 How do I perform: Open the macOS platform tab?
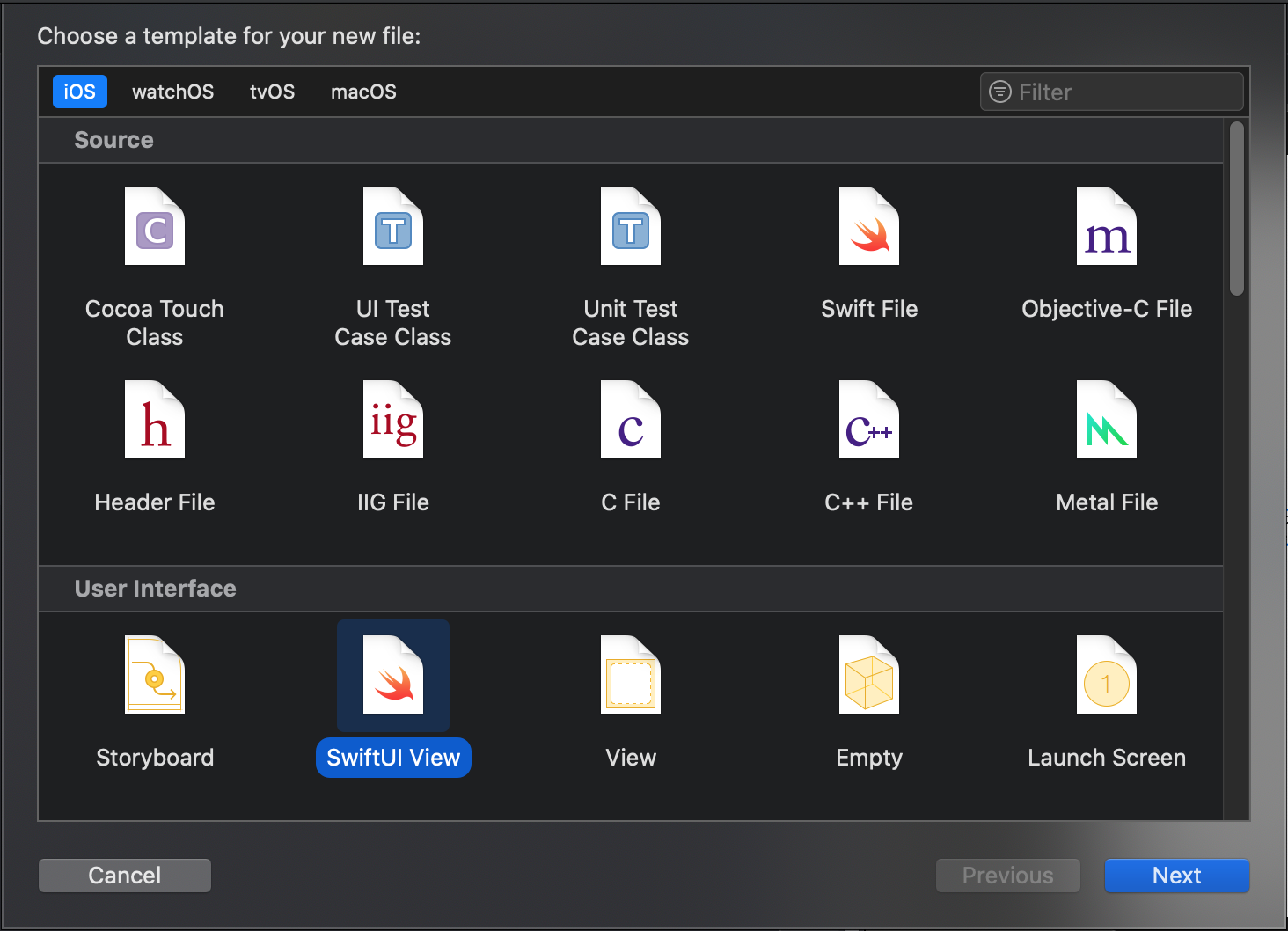coord(363,92)
